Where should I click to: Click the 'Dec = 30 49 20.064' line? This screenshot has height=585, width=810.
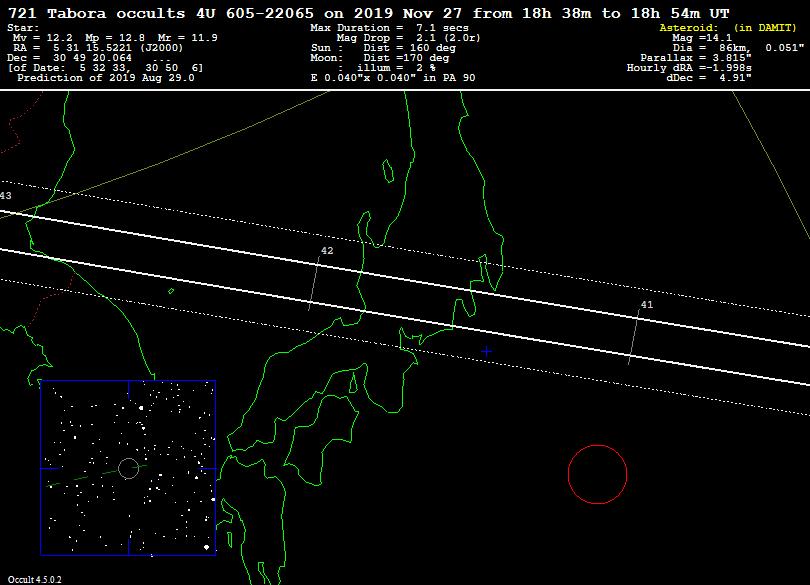click(69, 58)
